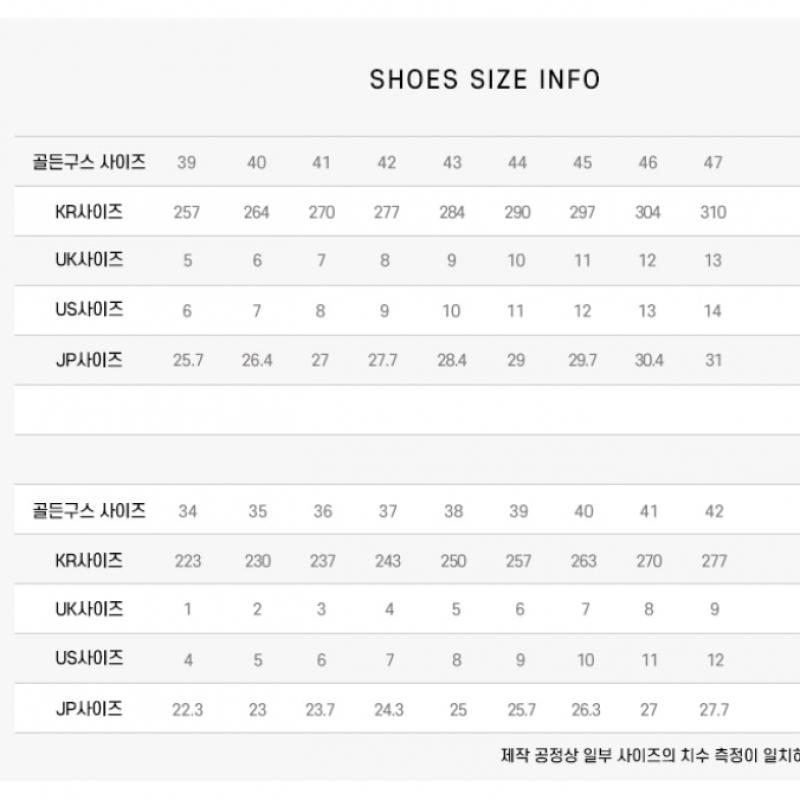Click the KR size 263 value

coord(584,561)
